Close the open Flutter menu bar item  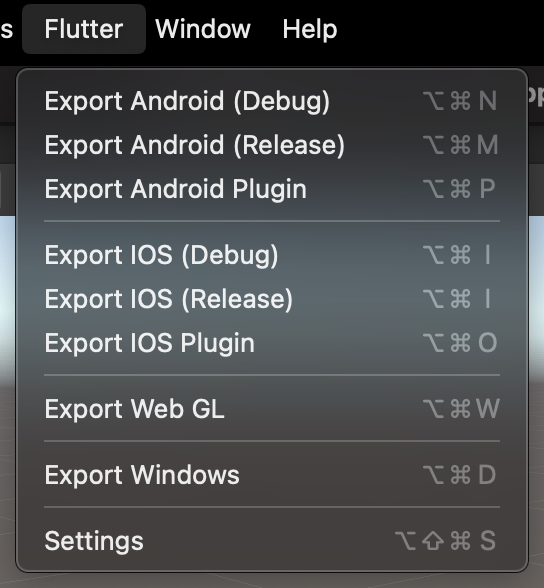84,29
